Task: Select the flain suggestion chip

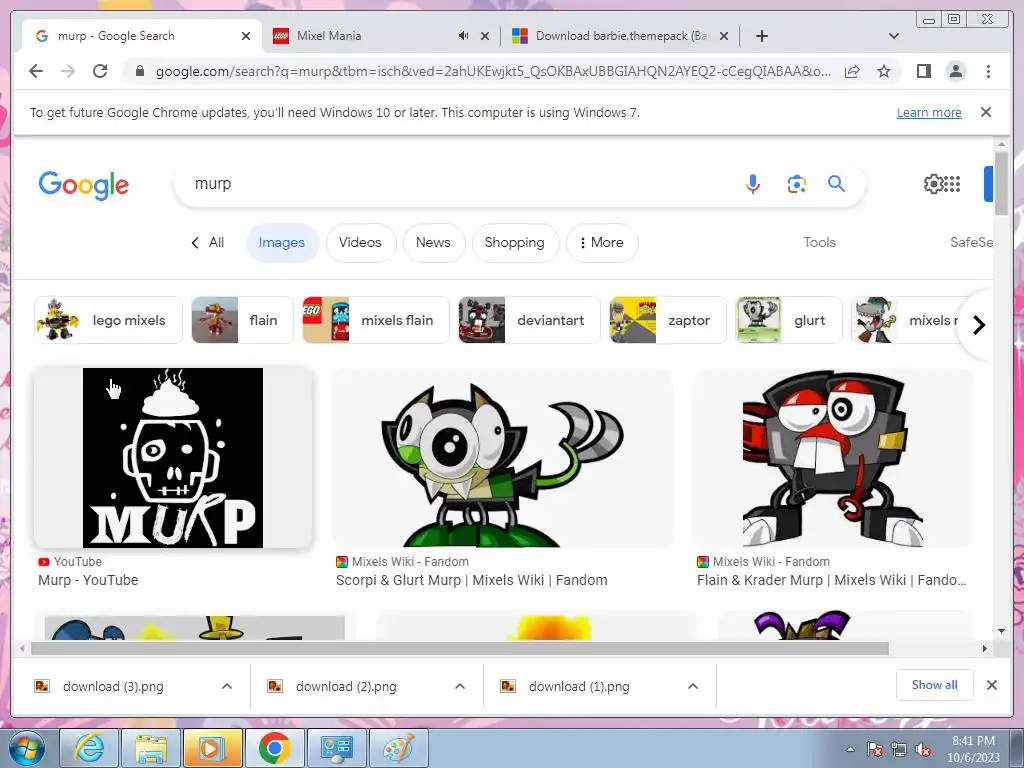Action: point(242,320)
